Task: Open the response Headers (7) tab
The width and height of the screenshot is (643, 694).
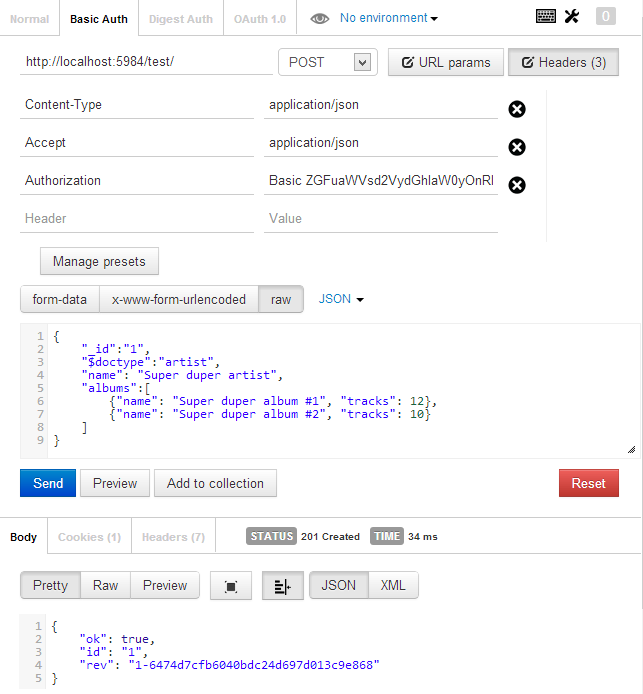Action: click(173, 537)
